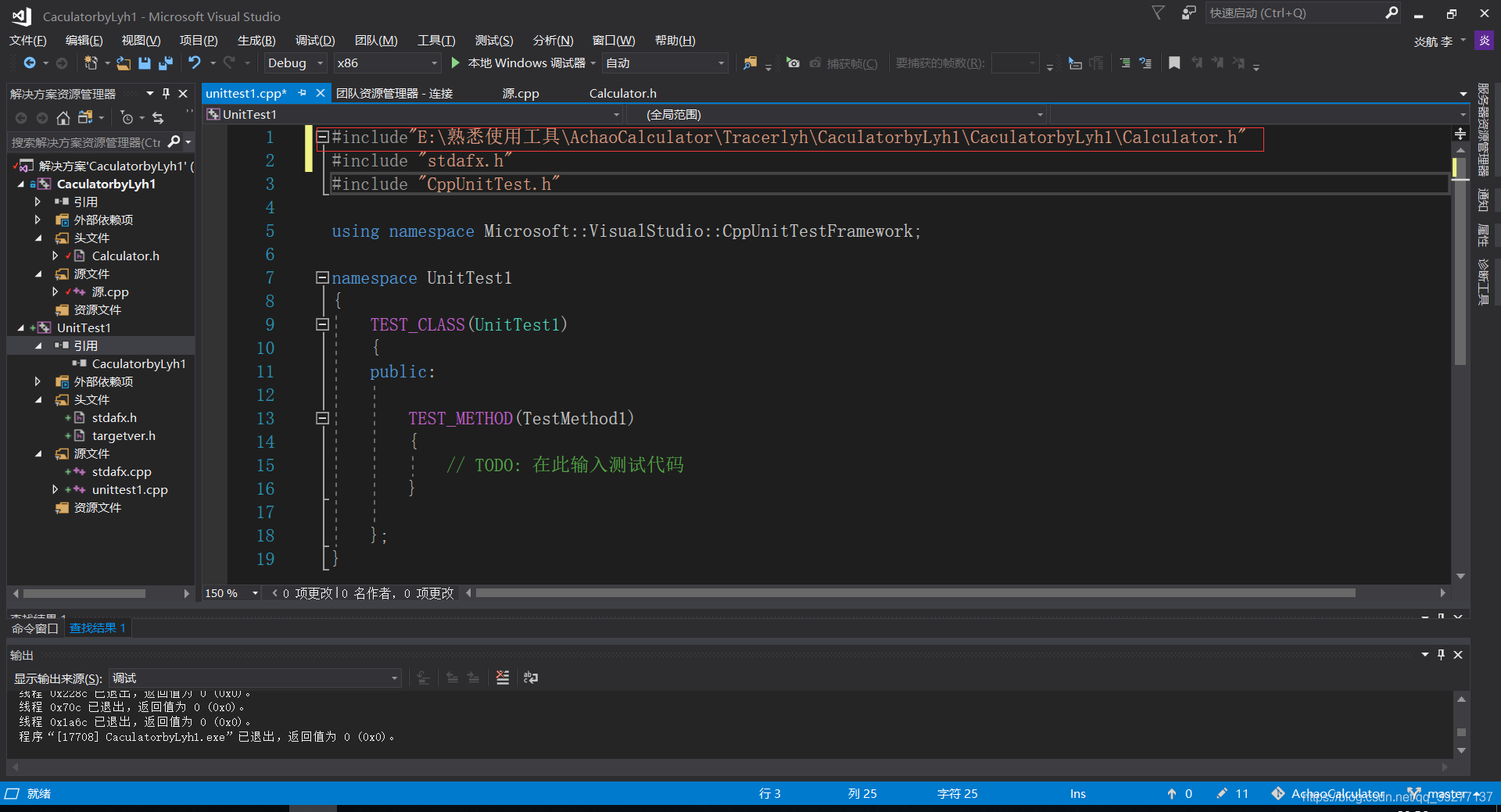Switch to 团队资源管理器 - 连接 tab

point(394,93)
